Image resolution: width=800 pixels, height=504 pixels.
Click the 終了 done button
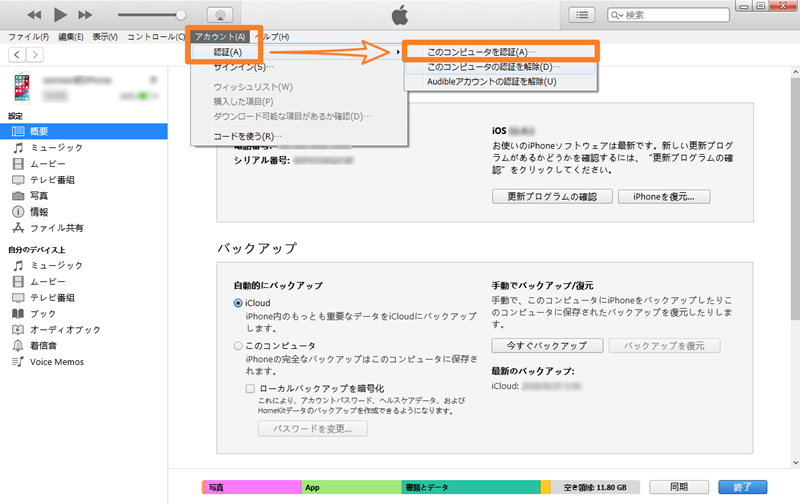tap(742, 487)
